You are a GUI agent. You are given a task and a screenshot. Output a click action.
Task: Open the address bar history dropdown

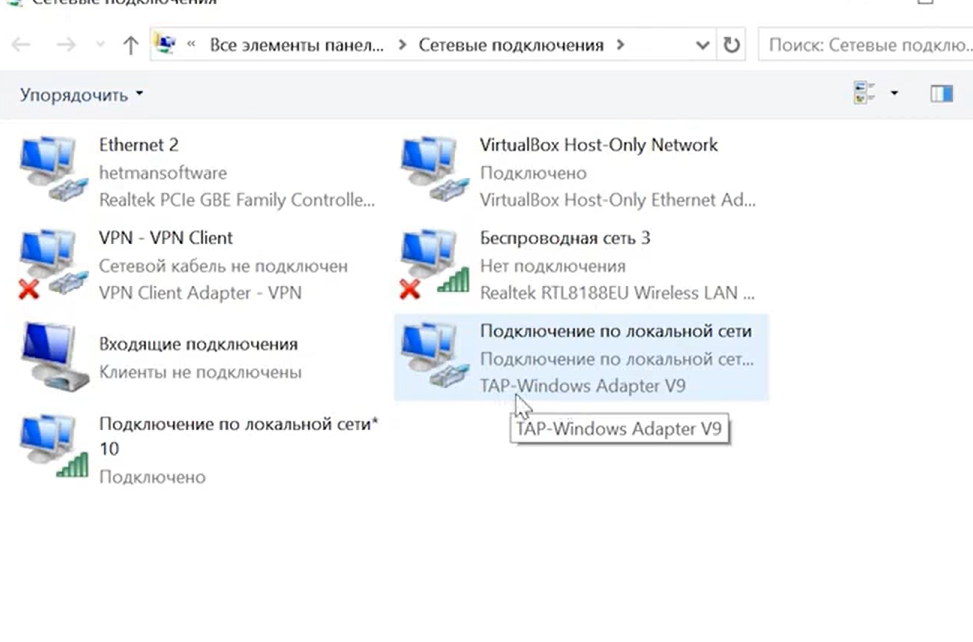point(702,45)
